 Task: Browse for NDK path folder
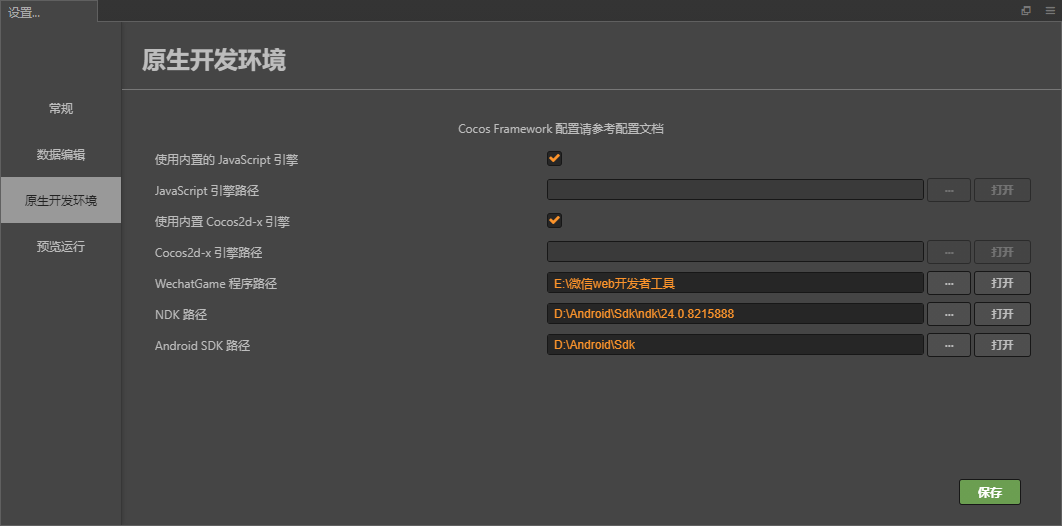pos(949,314)
